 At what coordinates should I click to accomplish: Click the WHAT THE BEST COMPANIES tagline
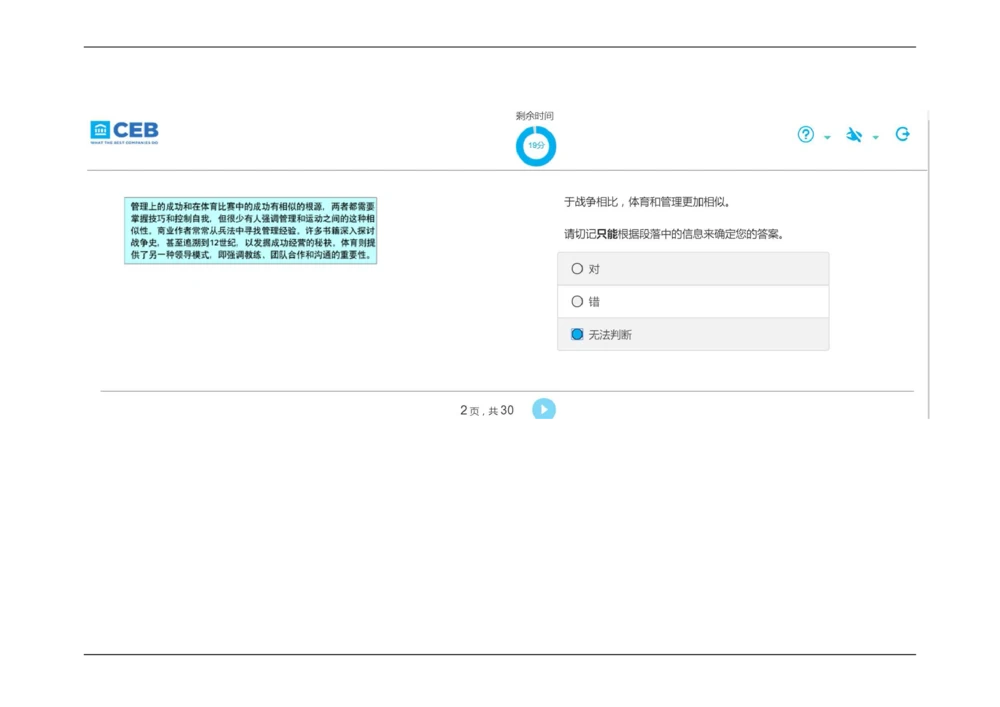122,143
